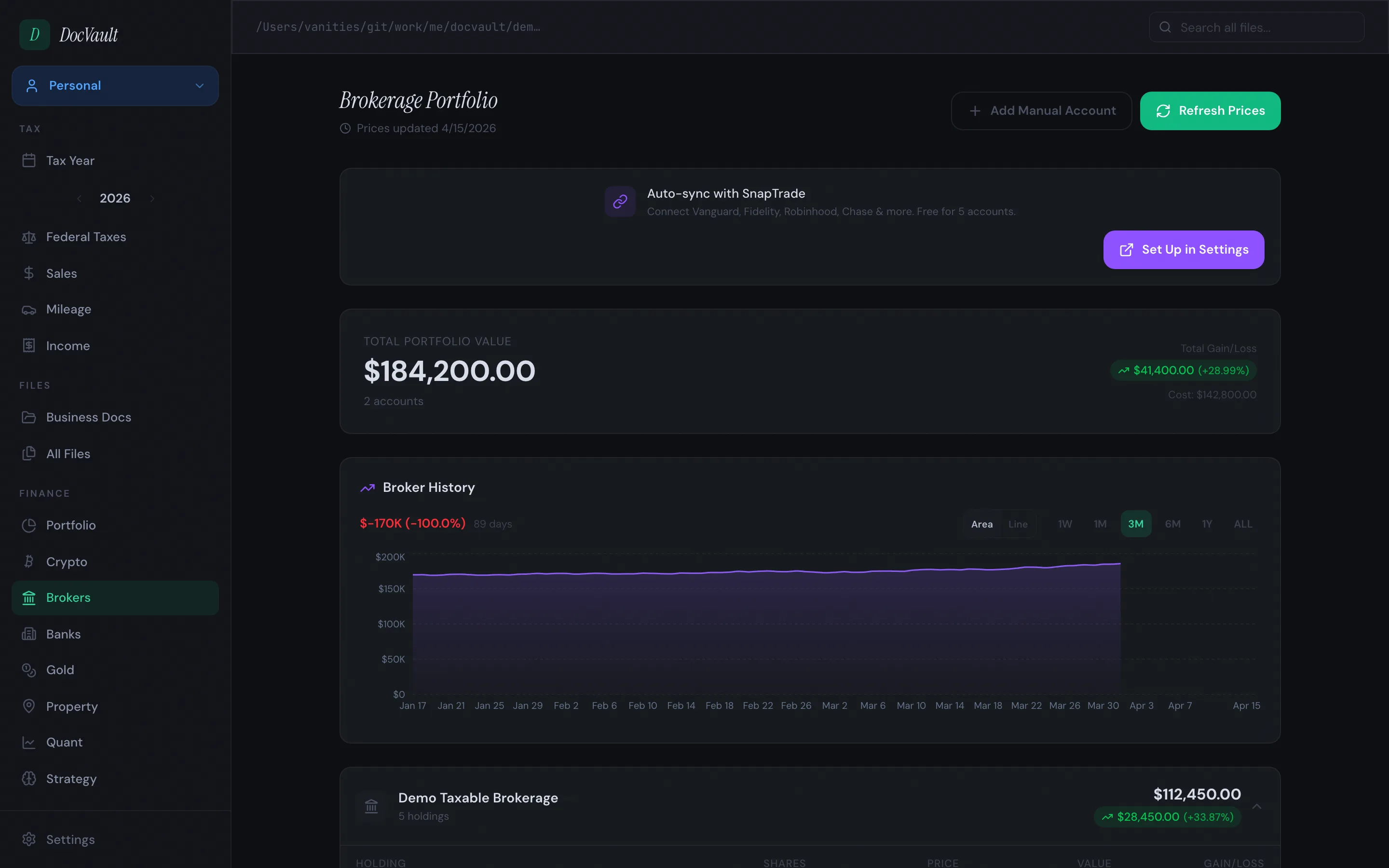The image size is (1389, 868).
Task: Click the file path in the top bar
Action: pyautogui.click(x=398, y=27)
